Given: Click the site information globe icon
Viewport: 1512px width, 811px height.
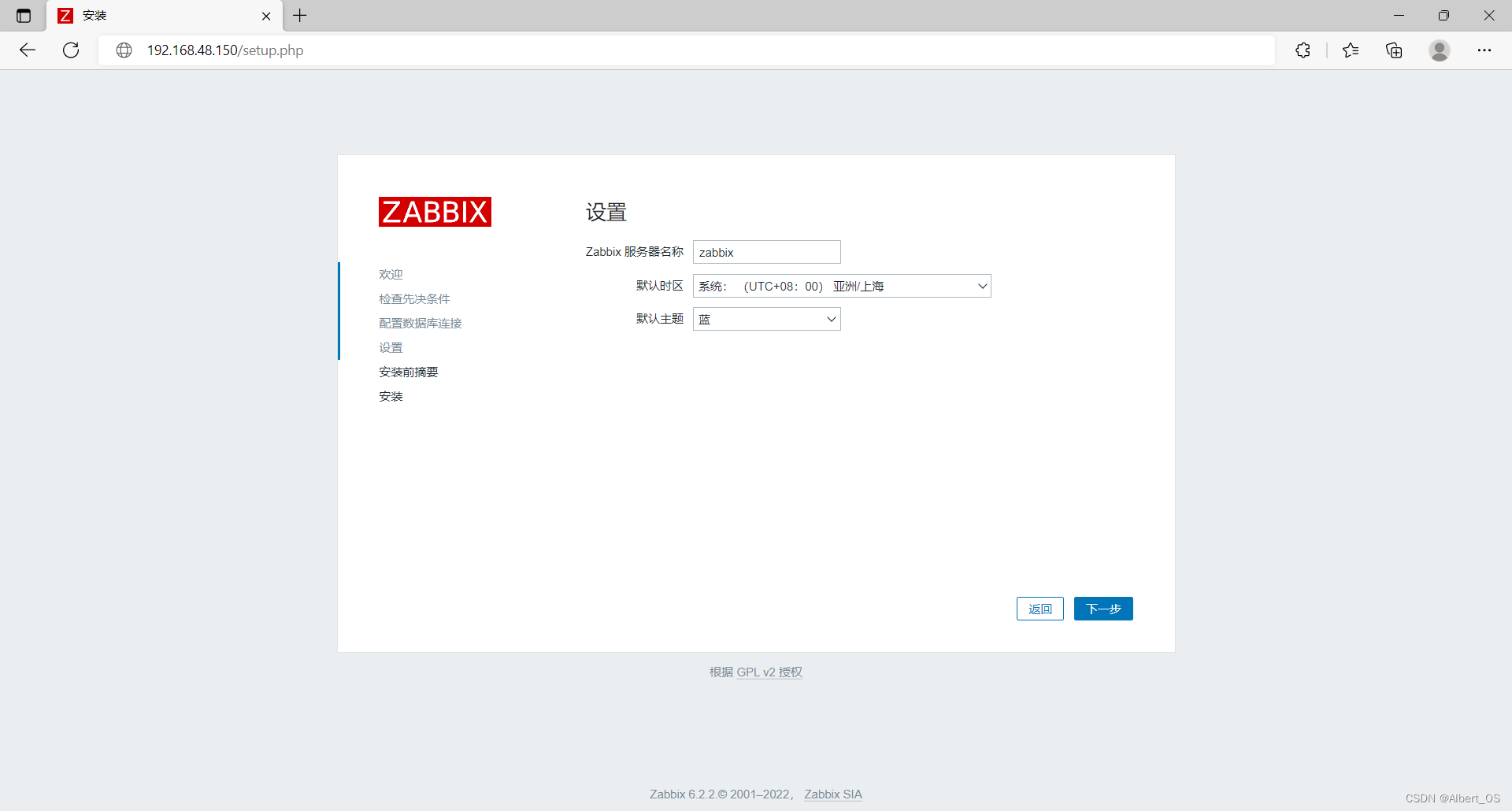Looking at the screenshot, I should point(124,50).
